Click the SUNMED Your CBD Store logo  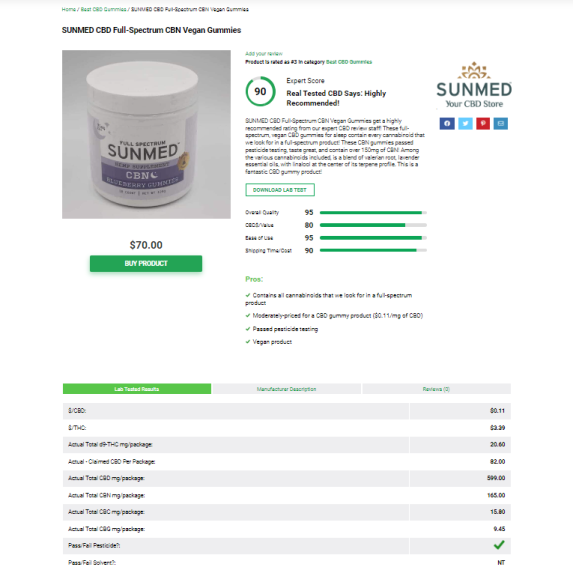click(x=474, y=85)
